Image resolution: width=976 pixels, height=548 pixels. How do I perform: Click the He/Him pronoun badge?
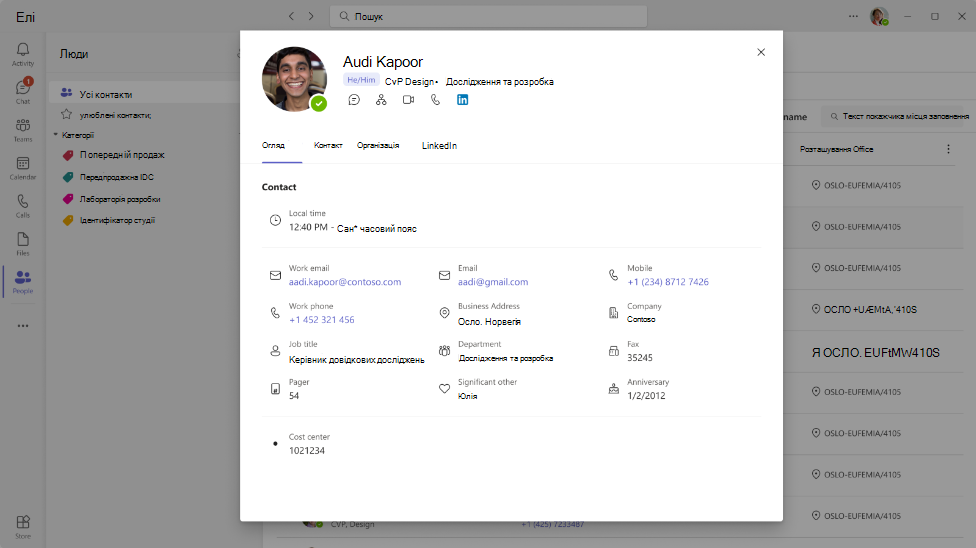361,80
